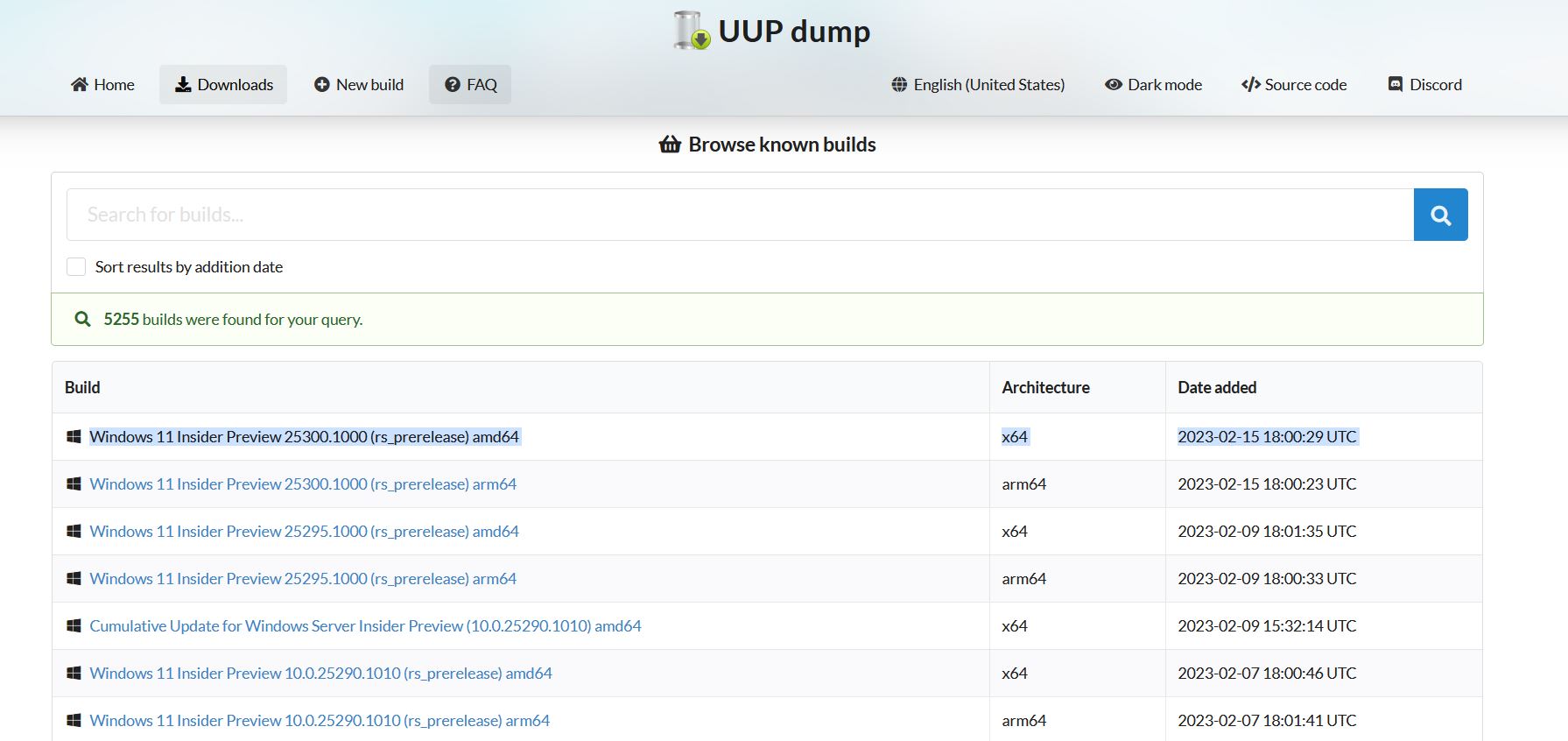Select date 2023-02-09 15:32:14 UTC

pos(1267,626)
